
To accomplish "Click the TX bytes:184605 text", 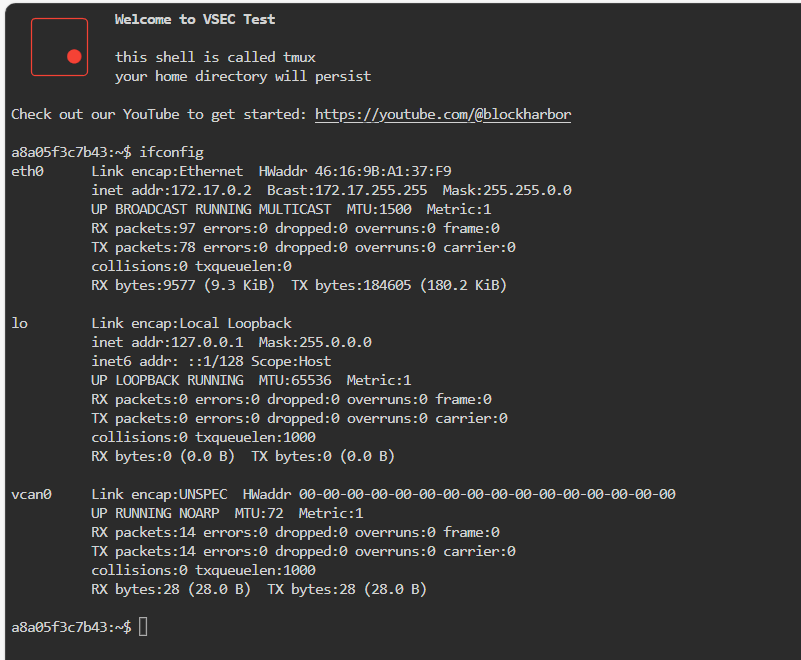I will (351, 285).
